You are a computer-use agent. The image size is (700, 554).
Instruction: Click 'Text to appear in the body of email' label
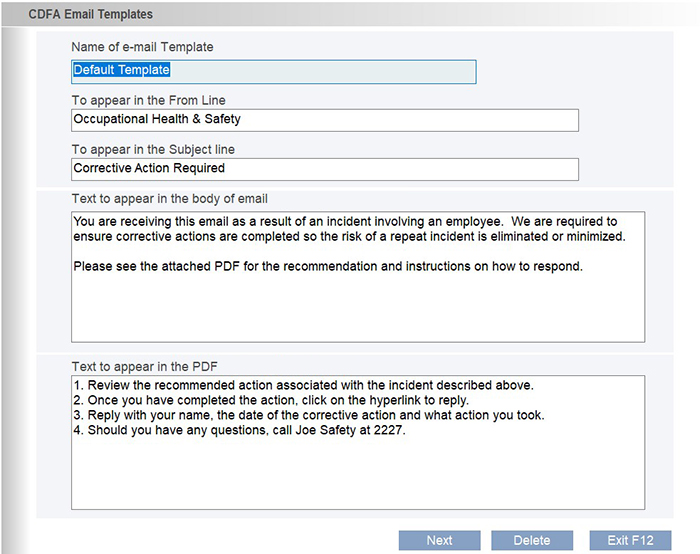click(x=170, y=198)
